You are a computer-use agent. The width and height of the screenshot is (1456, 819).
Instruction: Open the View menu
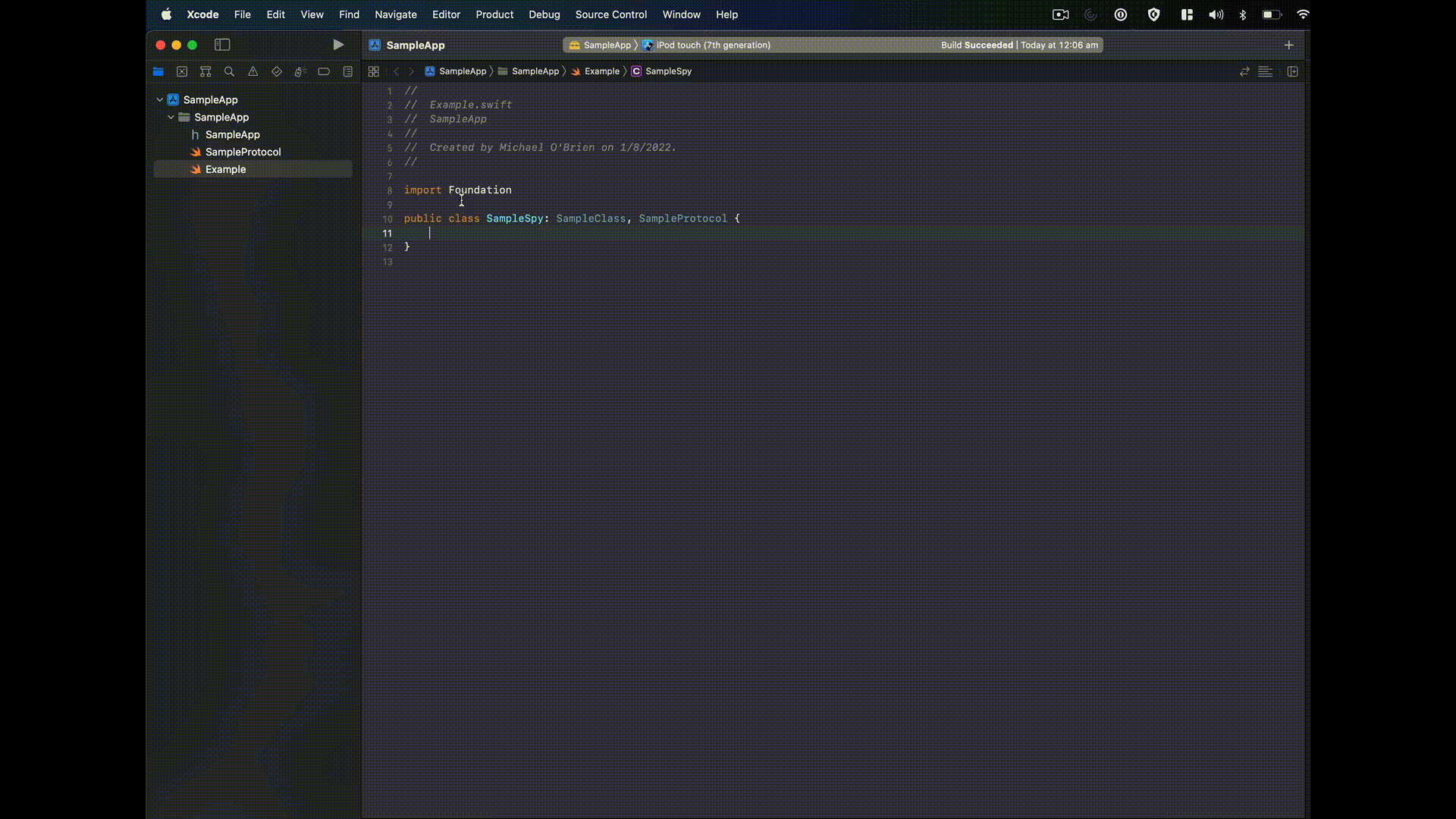click(x=312, y=14)
